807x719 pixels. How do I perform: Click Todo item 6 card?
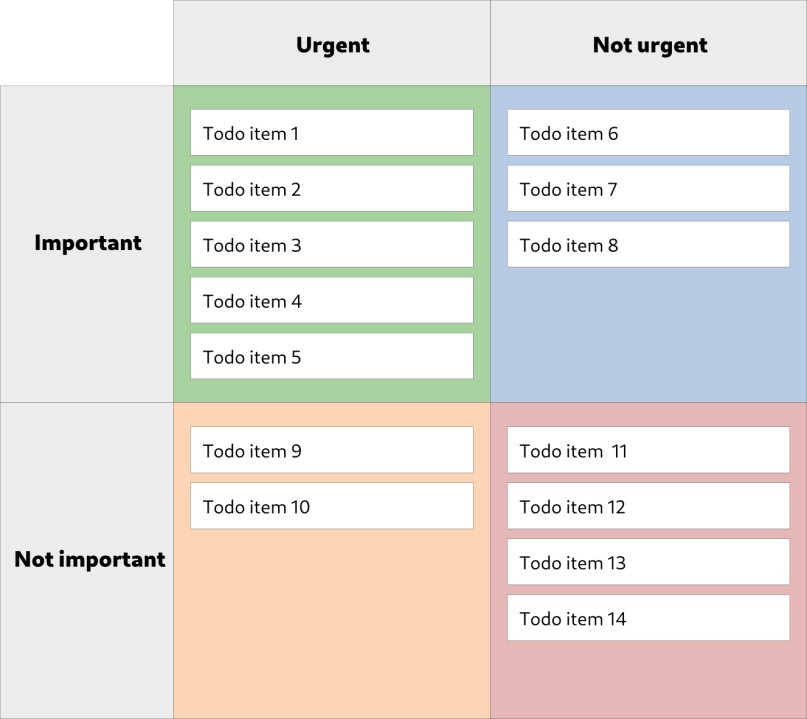coord(648,133)
